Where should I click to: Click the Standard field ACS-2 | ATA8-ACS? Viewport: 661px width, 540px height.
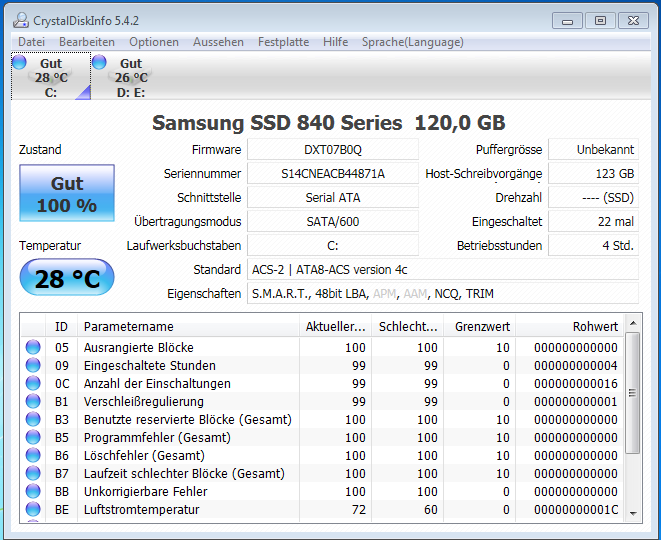[x=443, y=270]
